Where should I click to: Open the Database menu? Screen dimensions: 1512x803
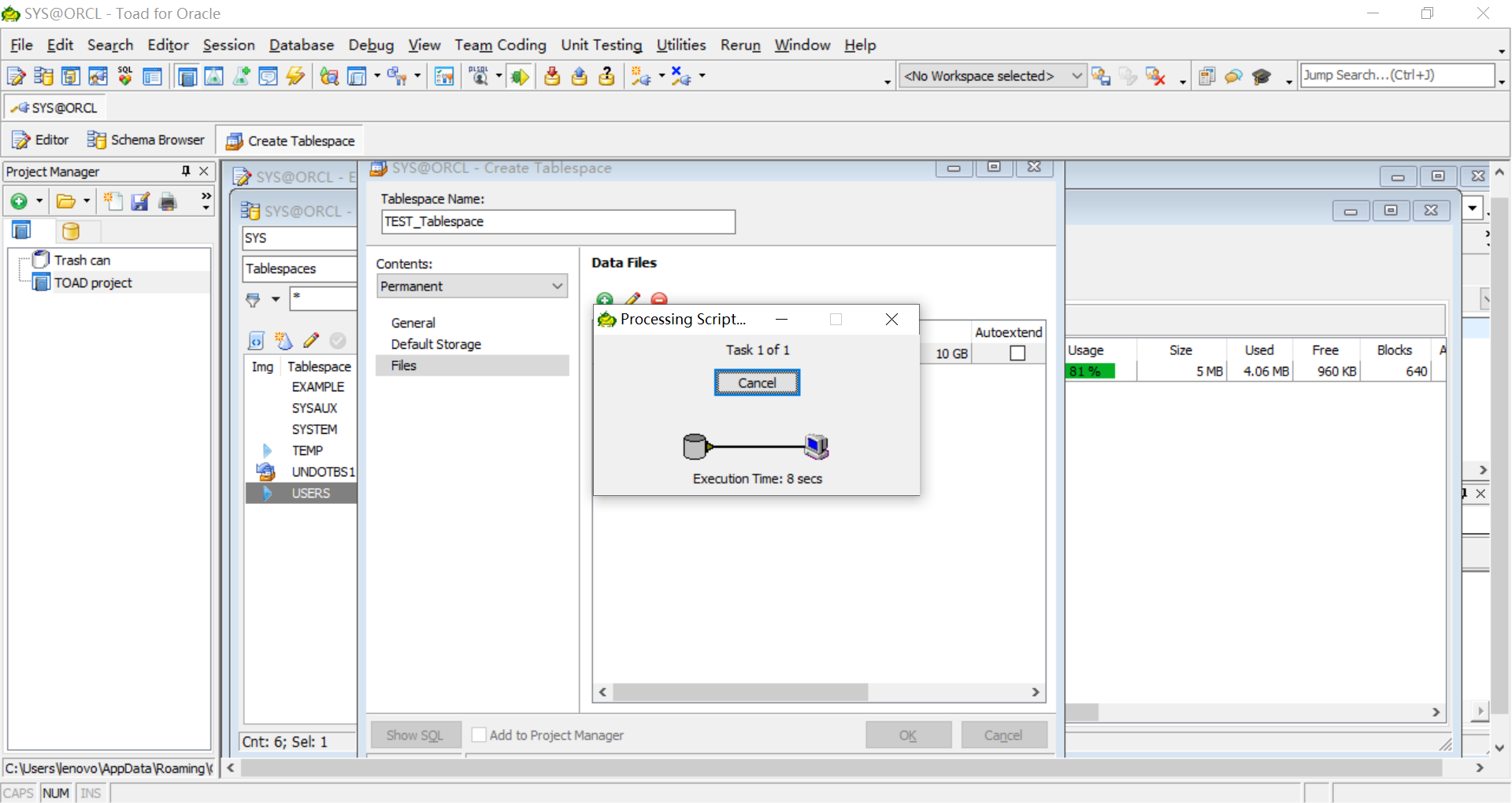tap(302, 45)
